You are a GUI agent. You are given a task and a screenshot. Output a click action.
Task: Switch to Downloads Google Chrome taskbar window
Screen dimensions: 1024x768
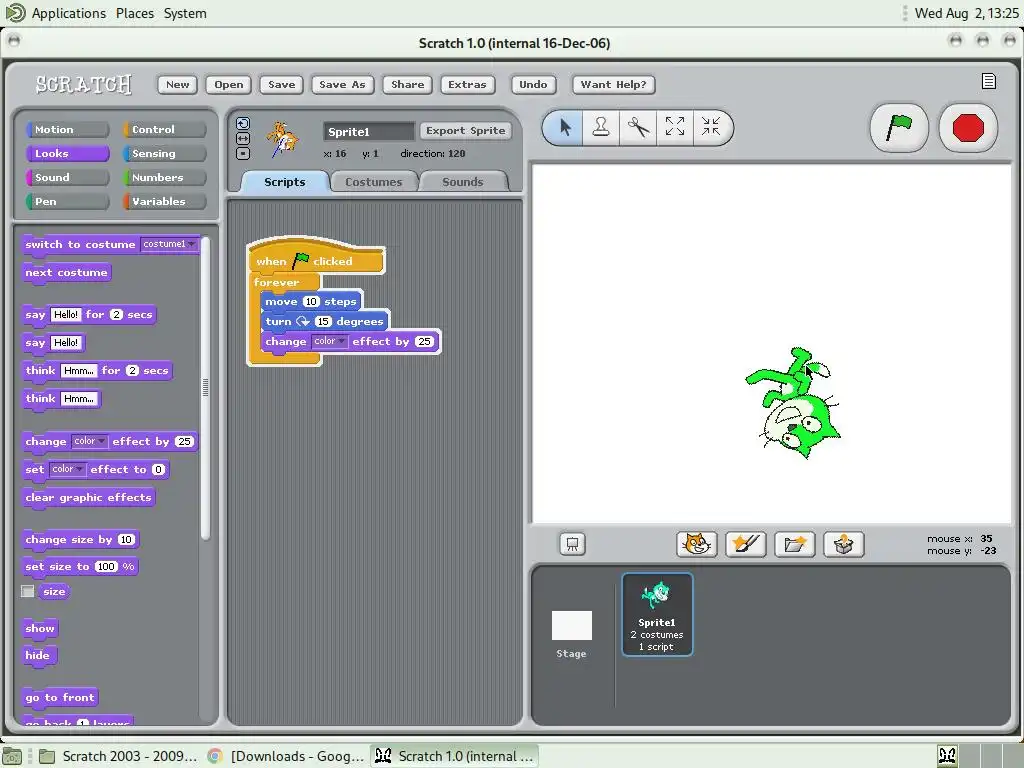[286, 756]
